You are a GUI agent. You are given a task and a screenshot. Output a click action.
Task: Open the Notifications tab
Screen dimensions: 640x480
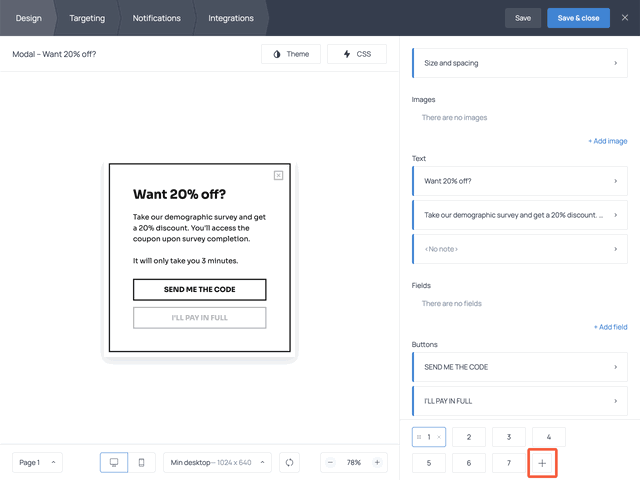(156, 18)
